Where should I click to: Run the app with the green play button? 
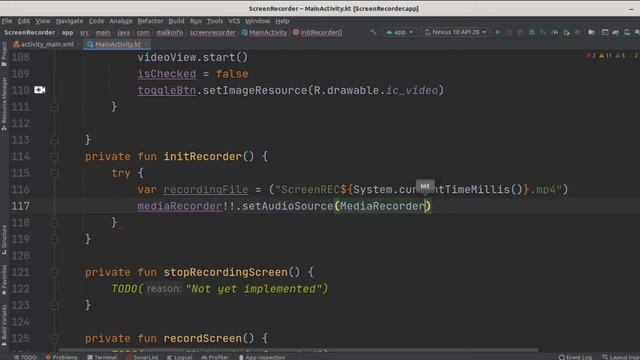click(x=498, y=32)
